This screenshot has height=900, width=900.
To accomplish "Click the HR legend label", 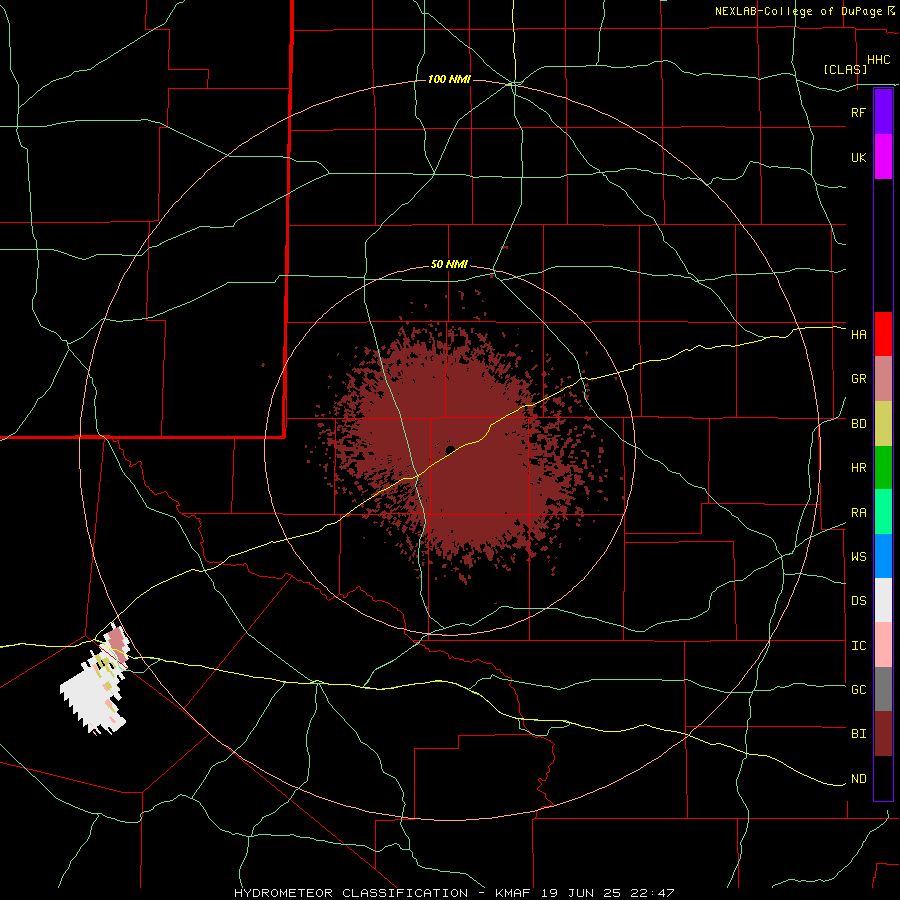I will [858, 468].
